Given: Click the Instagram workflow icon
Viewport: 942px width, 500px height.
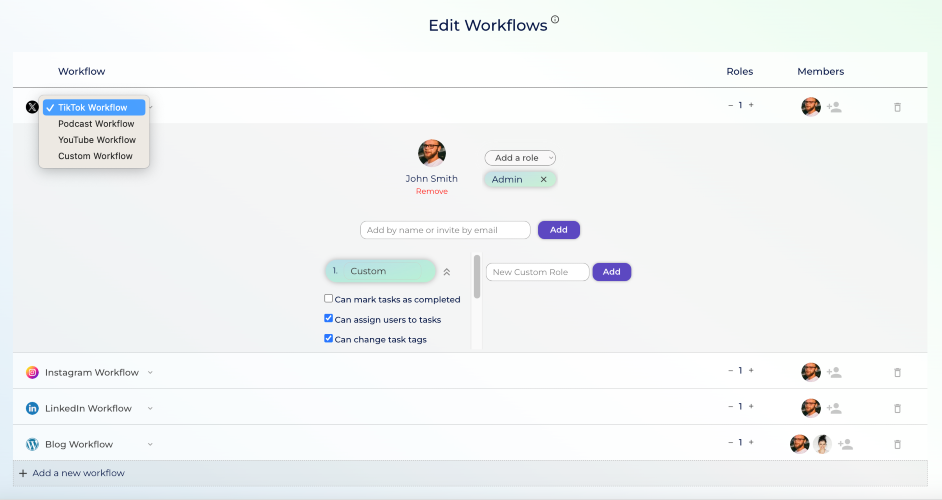Looking at the screenshot, I should pos(32,373).
